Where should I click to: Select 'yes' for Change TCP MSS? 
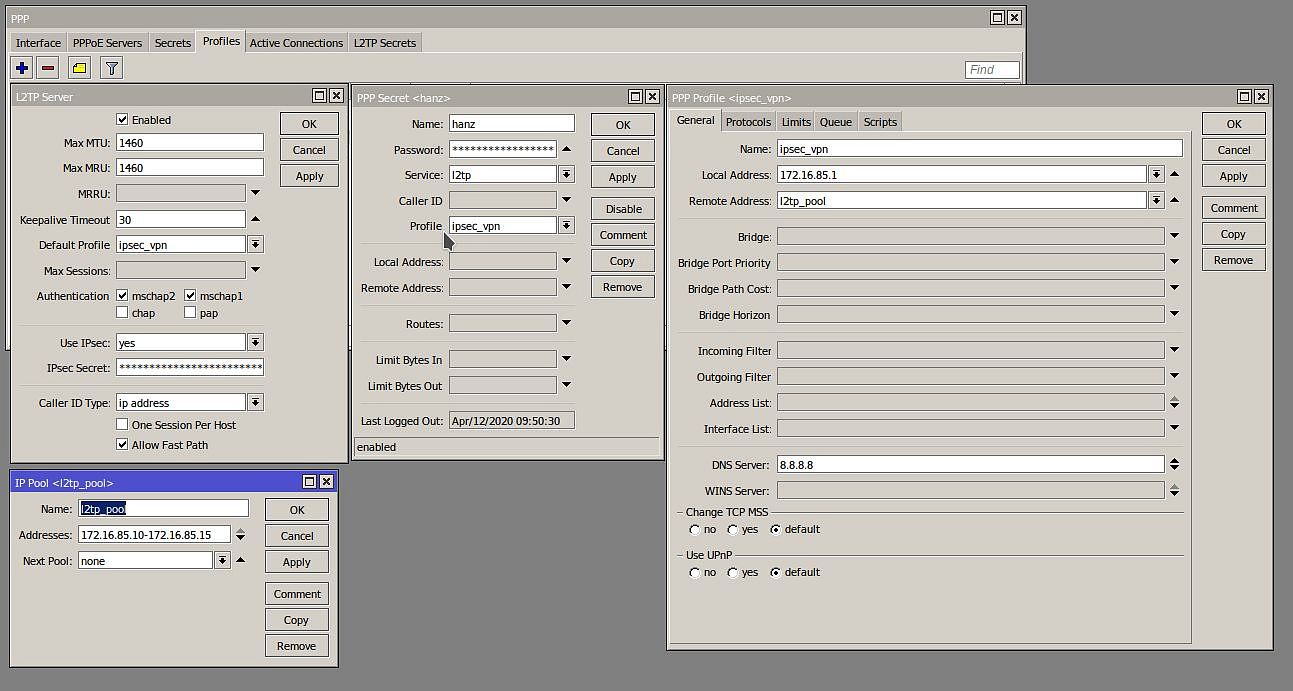(x=733, y=529)
